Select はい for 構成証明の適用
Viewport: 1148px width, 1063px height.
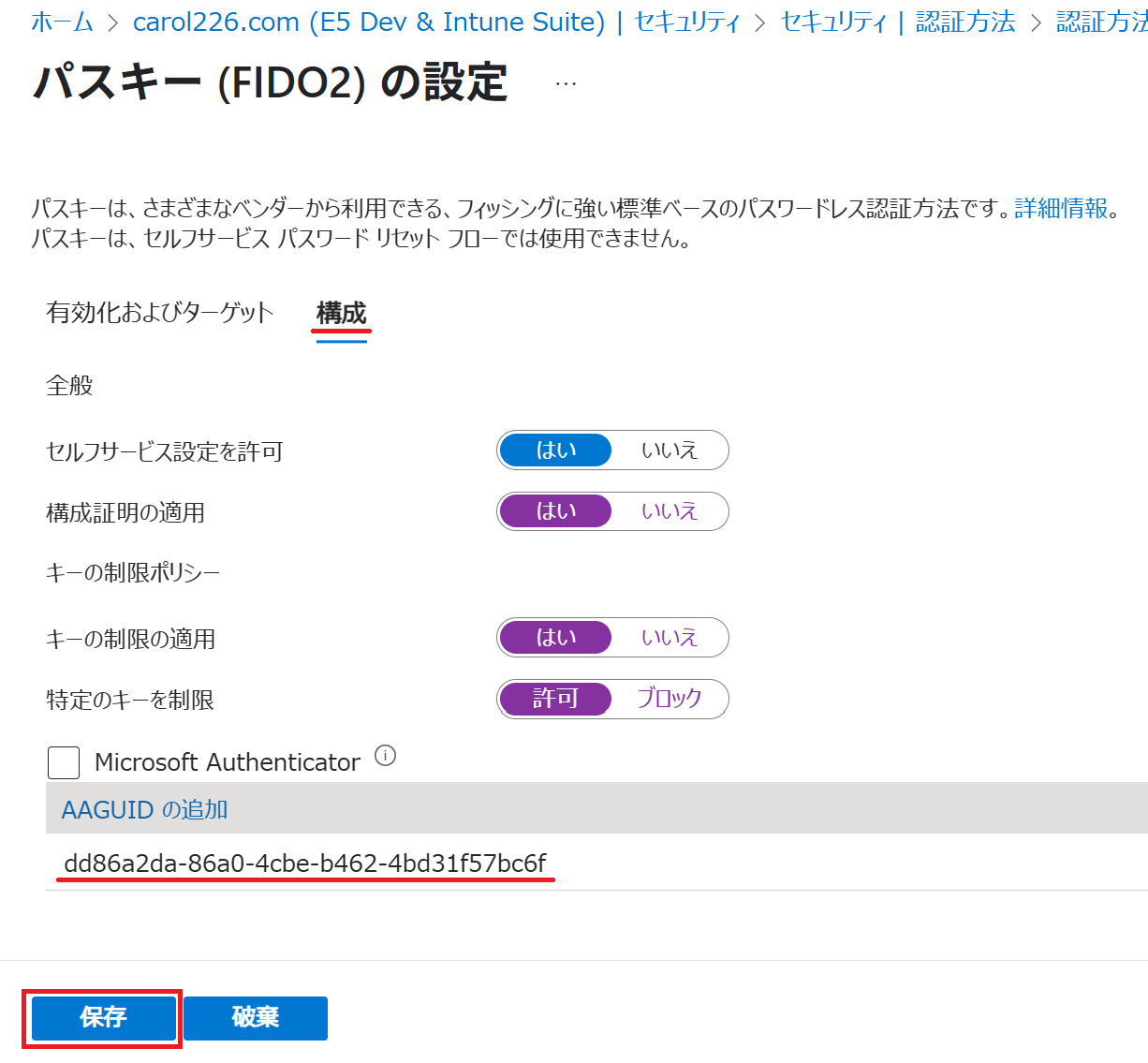[554, 511]
